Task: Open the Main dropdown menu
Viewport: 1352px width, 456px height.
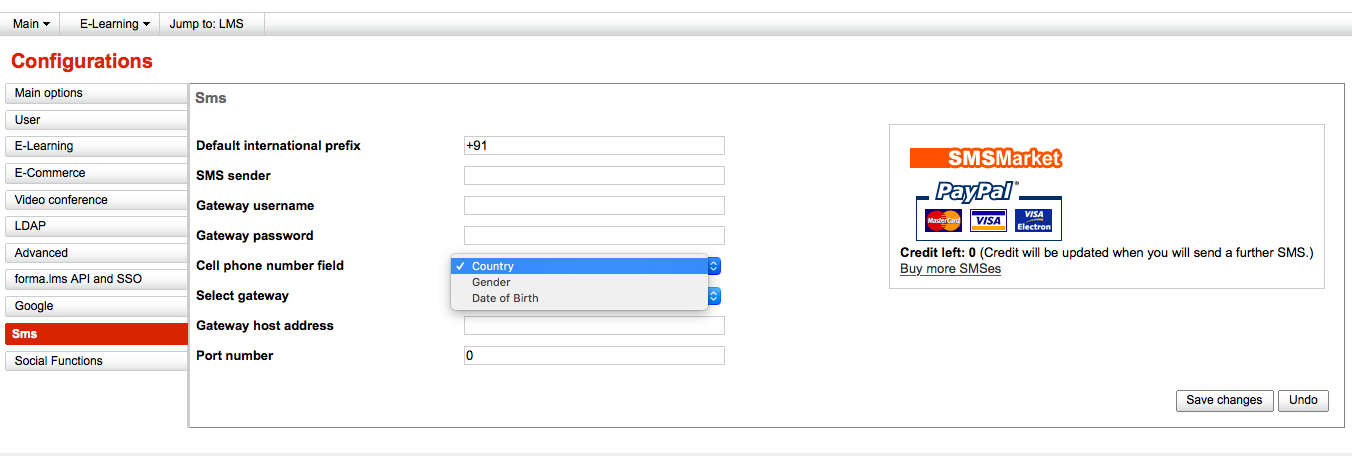Action: tap(31, 24)
